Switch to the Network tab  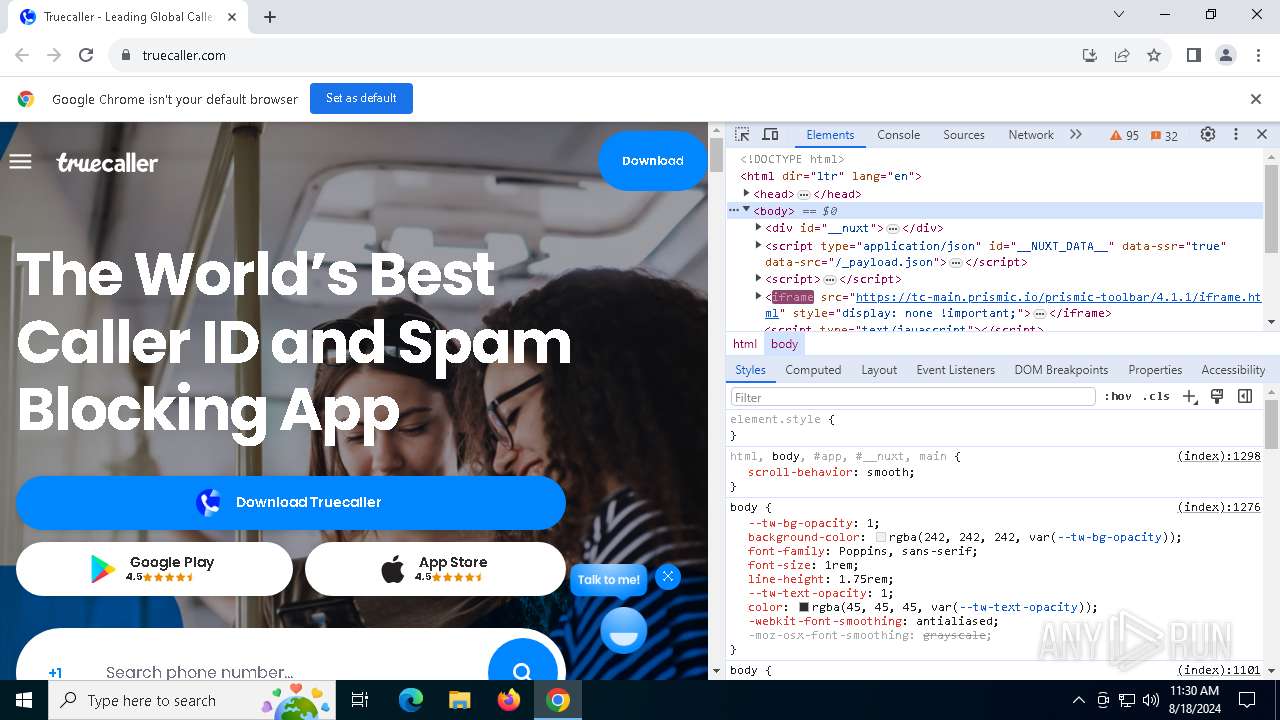(1031, 135)
